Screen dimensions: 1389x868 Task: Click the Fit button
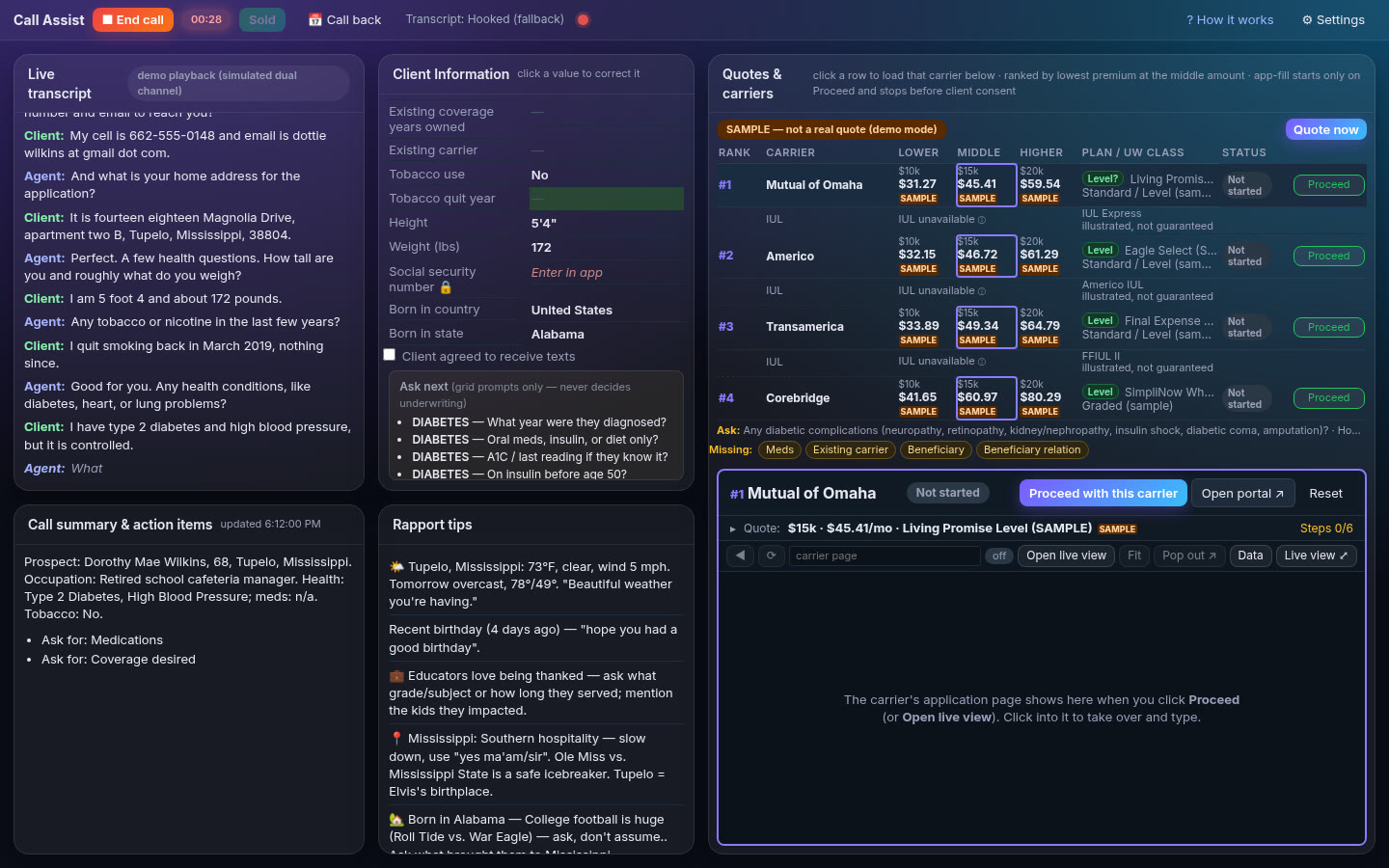point(1134,556)
